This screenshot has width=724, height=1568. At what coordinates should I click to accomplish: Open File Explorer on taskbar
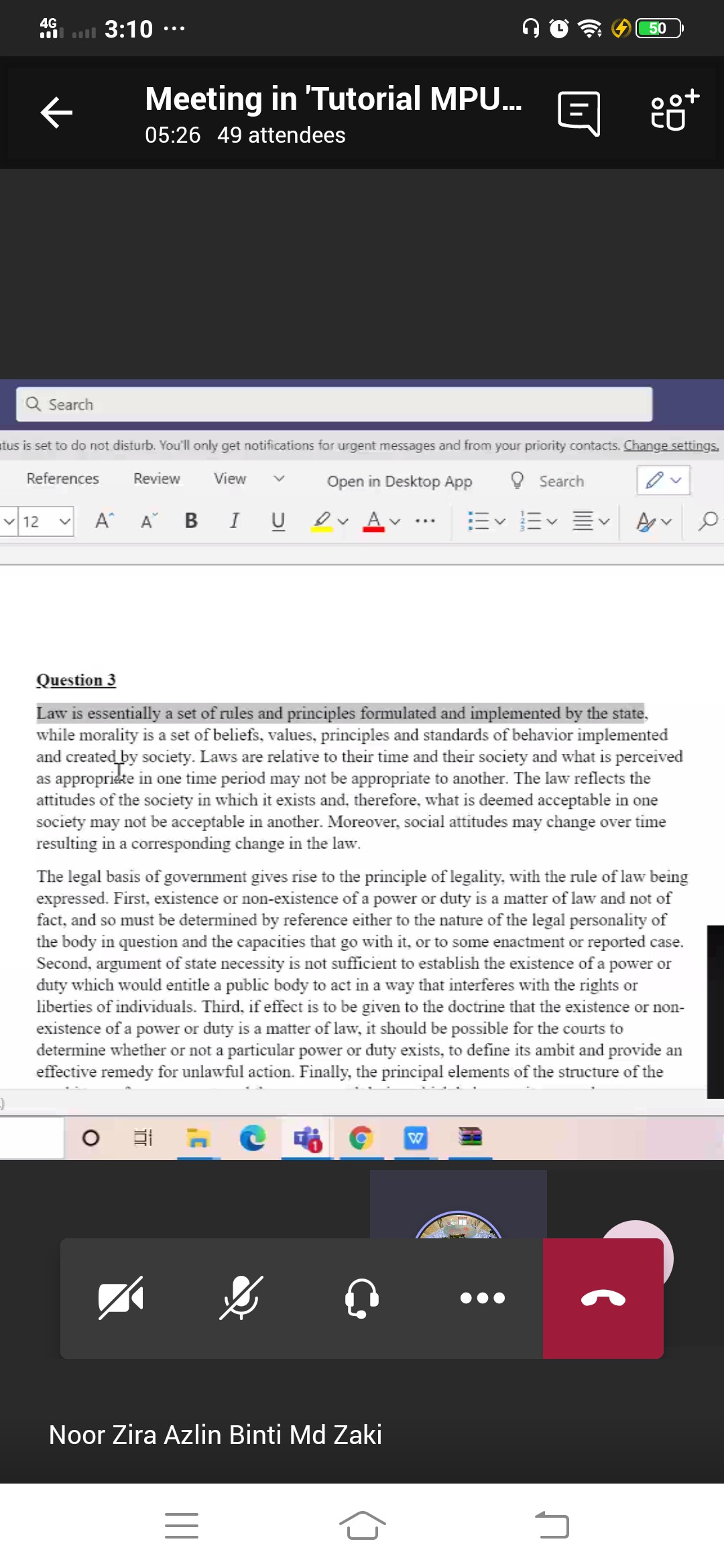pyautogui.click(x=198, y=1138)
